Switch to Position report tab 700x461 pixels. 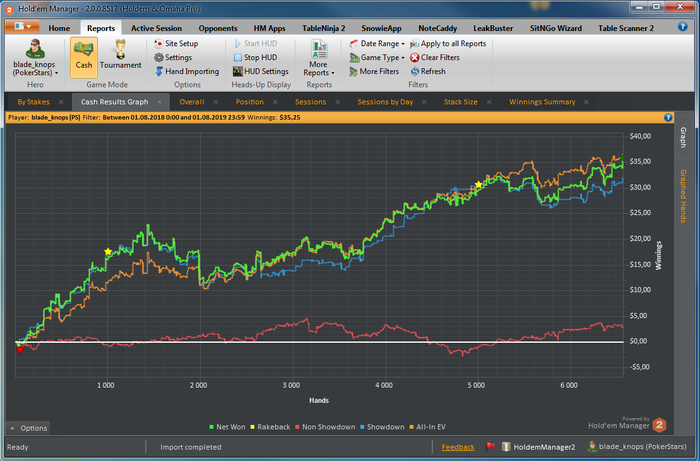(250, 102)
